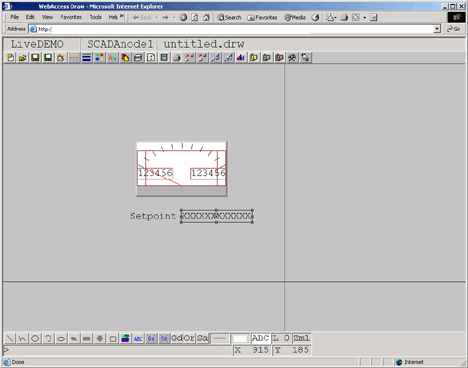The image size is (468, 368).
Task: Open the Tools menu
Action: (96, 17)
